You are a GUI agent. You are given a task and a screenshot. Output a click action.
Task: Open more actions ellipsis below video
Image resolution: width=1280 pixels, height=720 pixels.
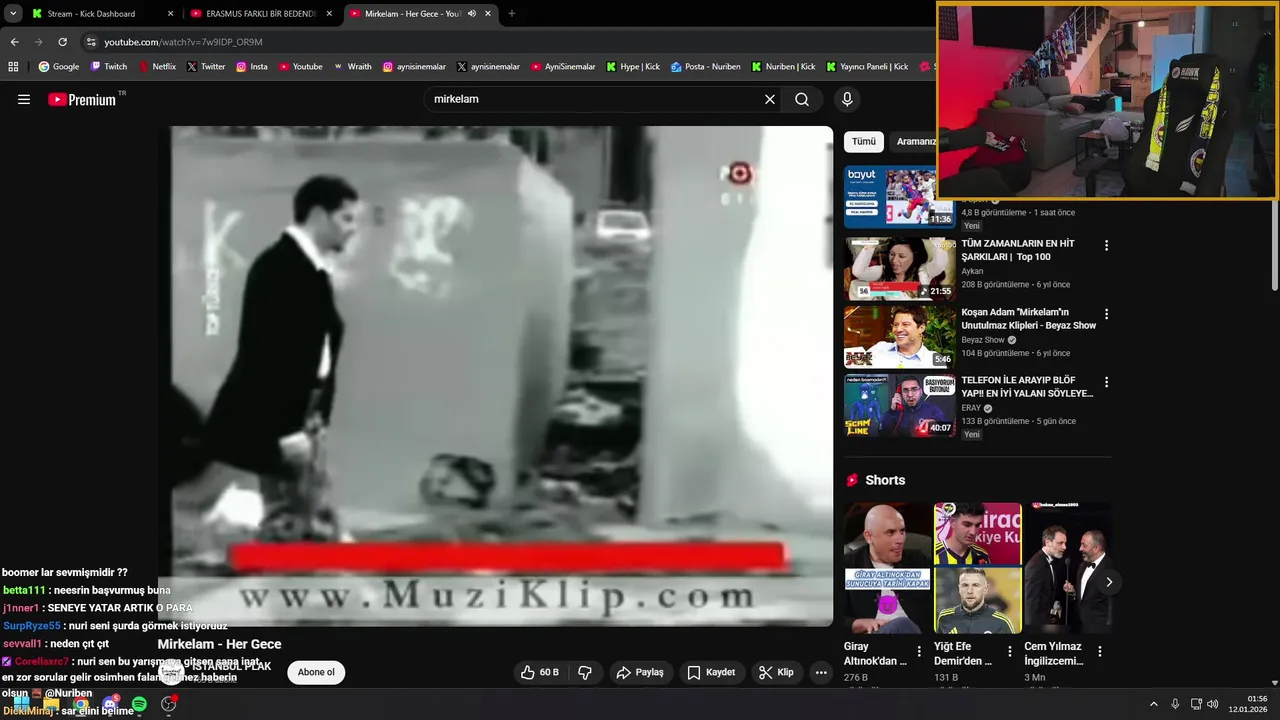[821, 672]
